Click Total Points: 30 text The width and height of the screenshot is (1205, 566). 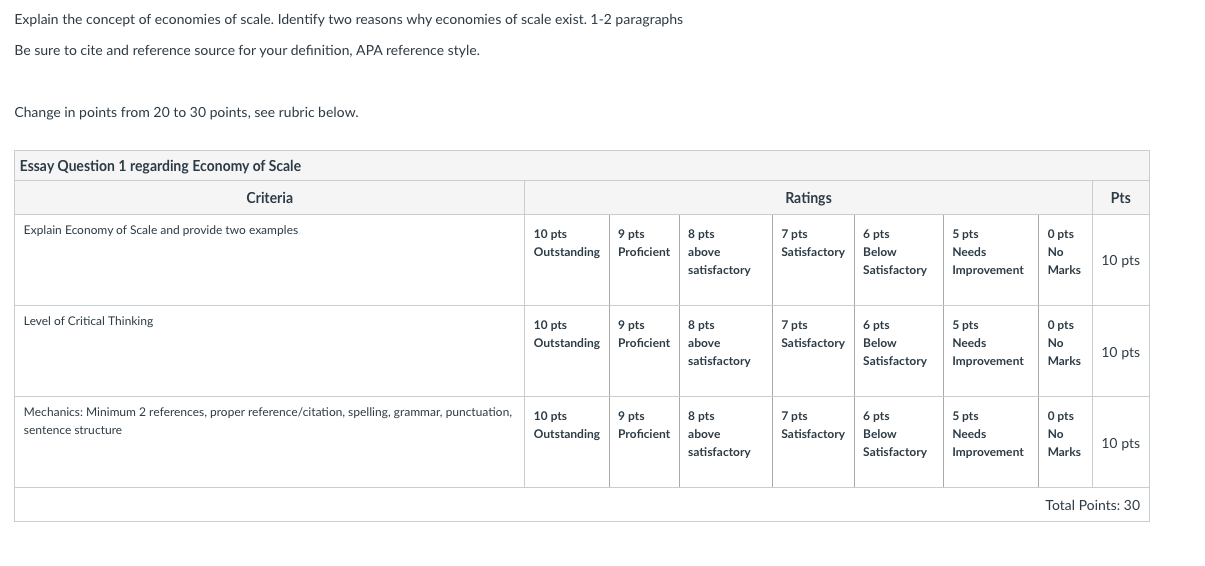pos(1092,505)
